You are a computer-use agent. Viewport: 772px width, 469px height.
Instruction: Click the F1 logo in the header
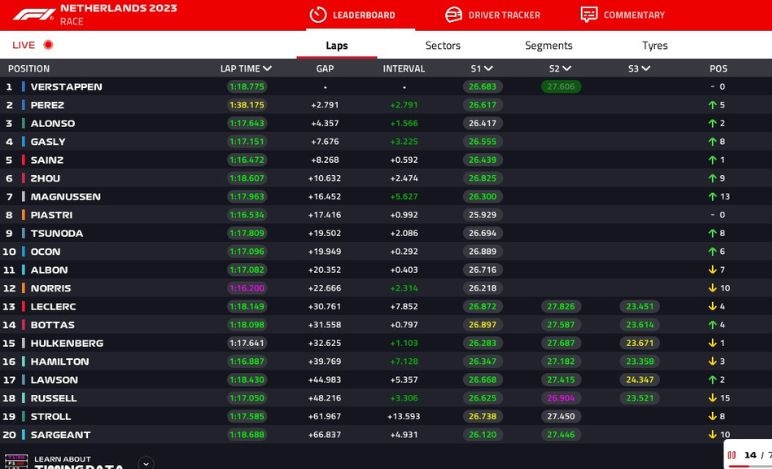pos(29,14)
